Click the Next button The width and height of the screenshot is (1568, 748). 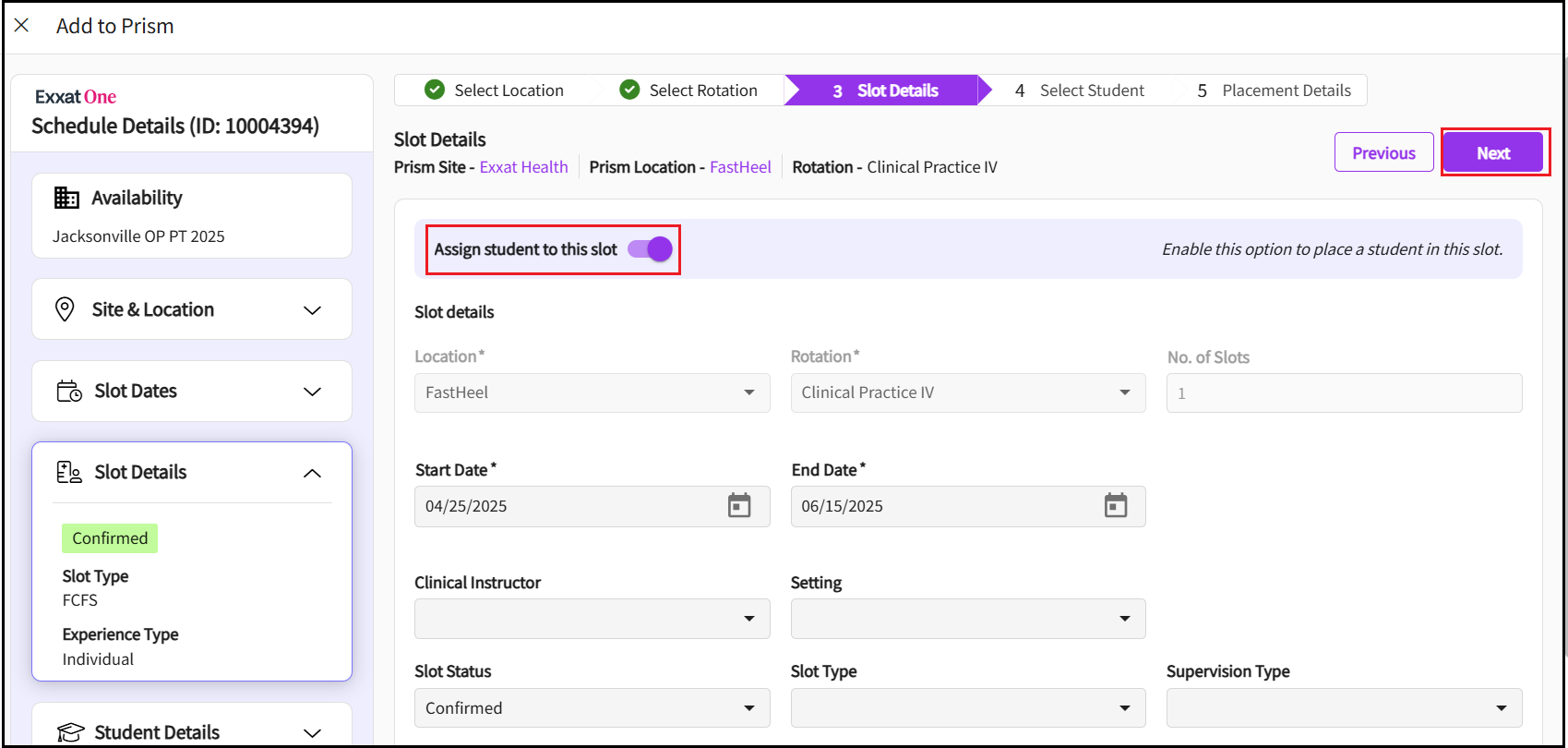coord(1492,153)
